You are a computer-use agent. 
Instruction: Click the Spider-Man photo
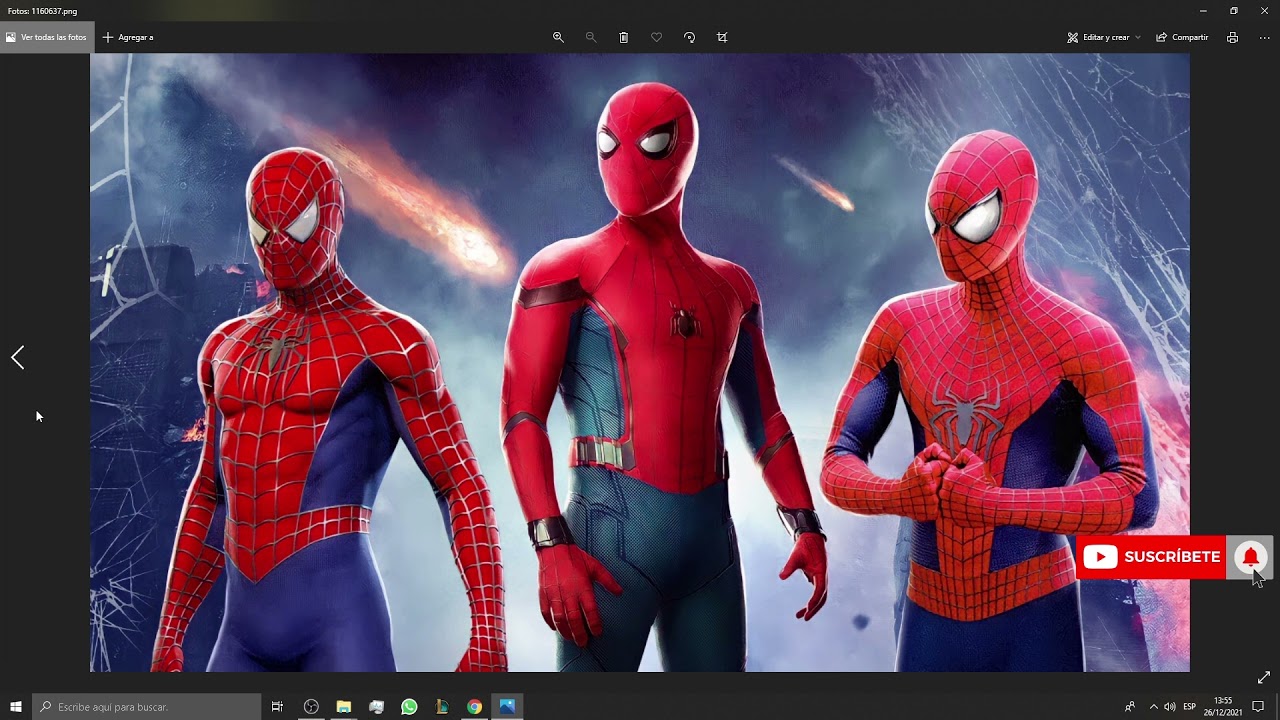[640, 363]
